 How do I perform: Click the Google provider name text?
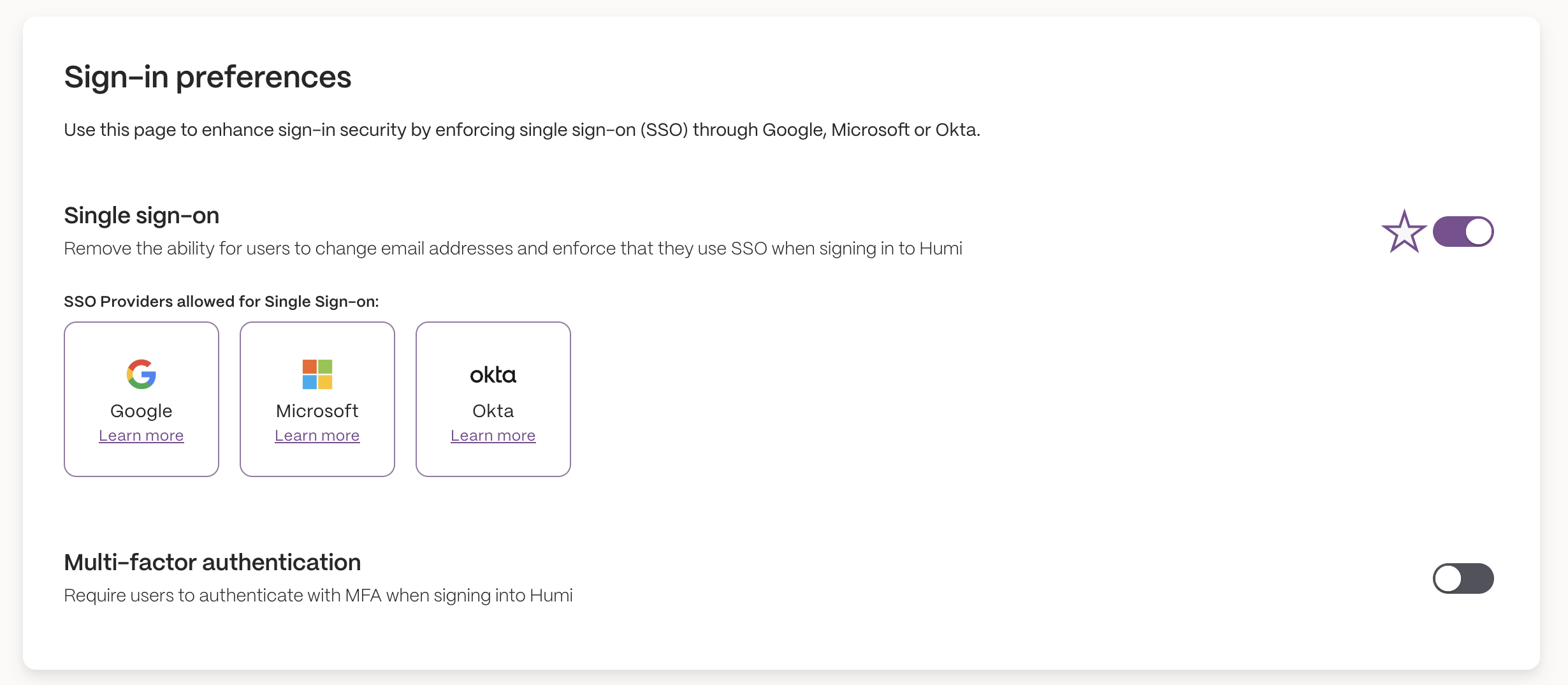pyautogui.click(x=142, y=411)
